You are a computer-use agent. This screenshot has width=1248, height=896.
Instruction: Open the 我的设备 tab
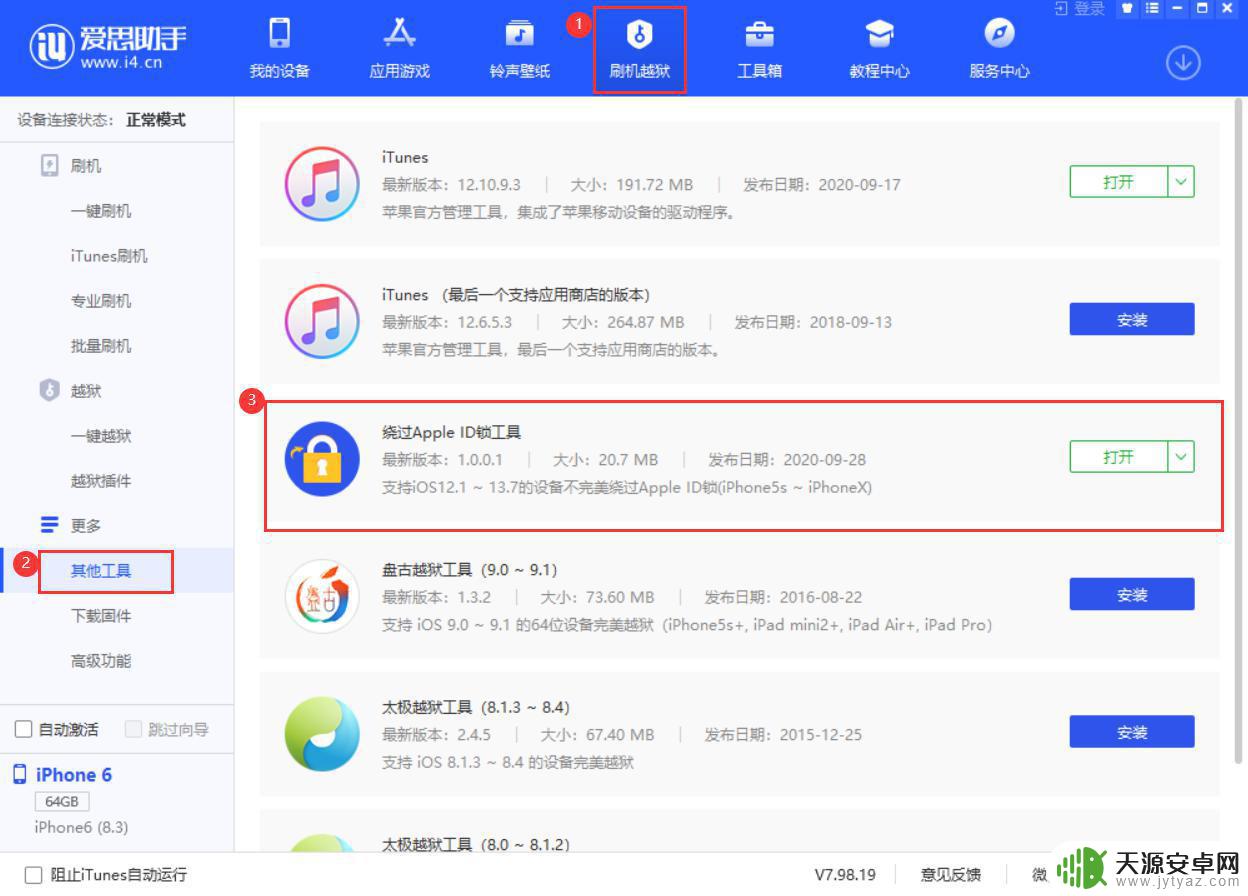point(279,49)
